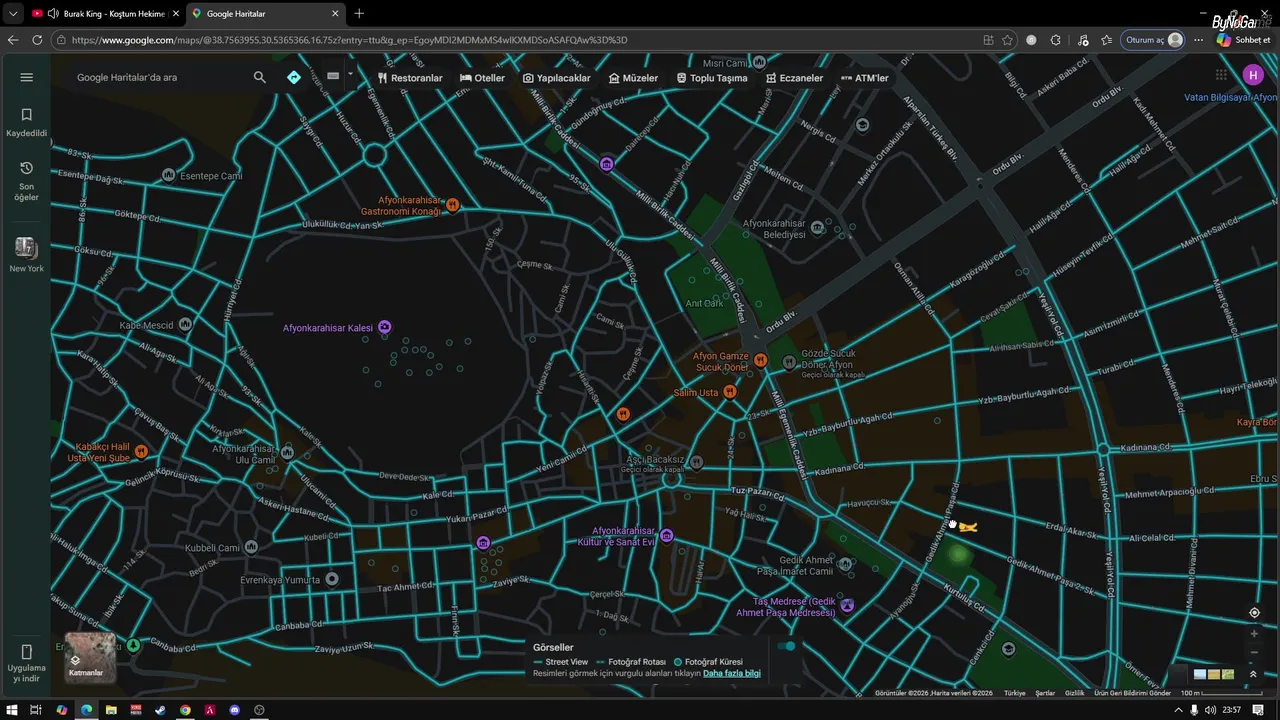Viewport: 1280px width, 720px height.
Task: Open the Kaydedildi saved places panel
Action: [27, 122]
